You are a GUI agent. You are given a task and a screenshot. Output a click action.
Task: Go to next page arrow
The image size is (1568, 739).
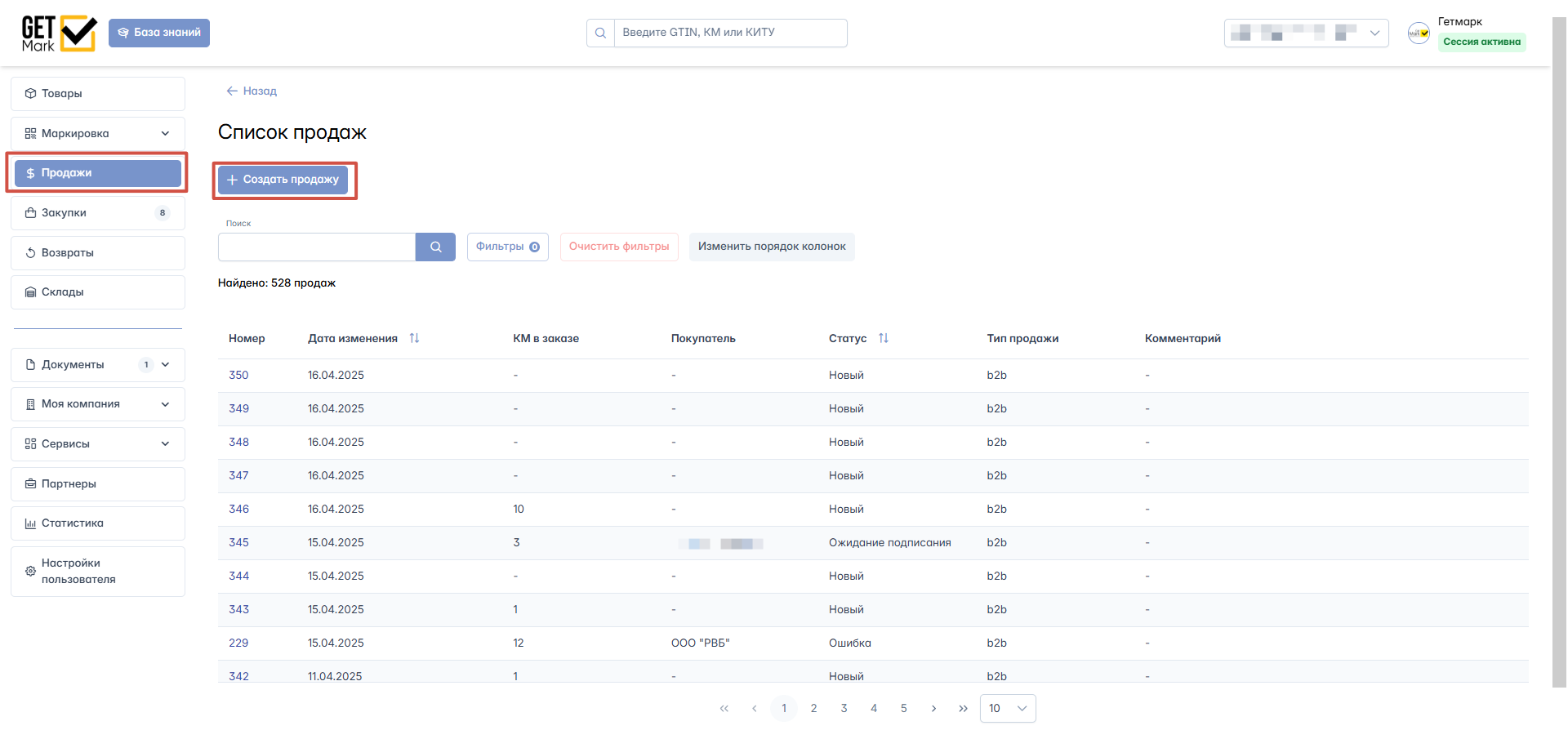tap(933, 709)
